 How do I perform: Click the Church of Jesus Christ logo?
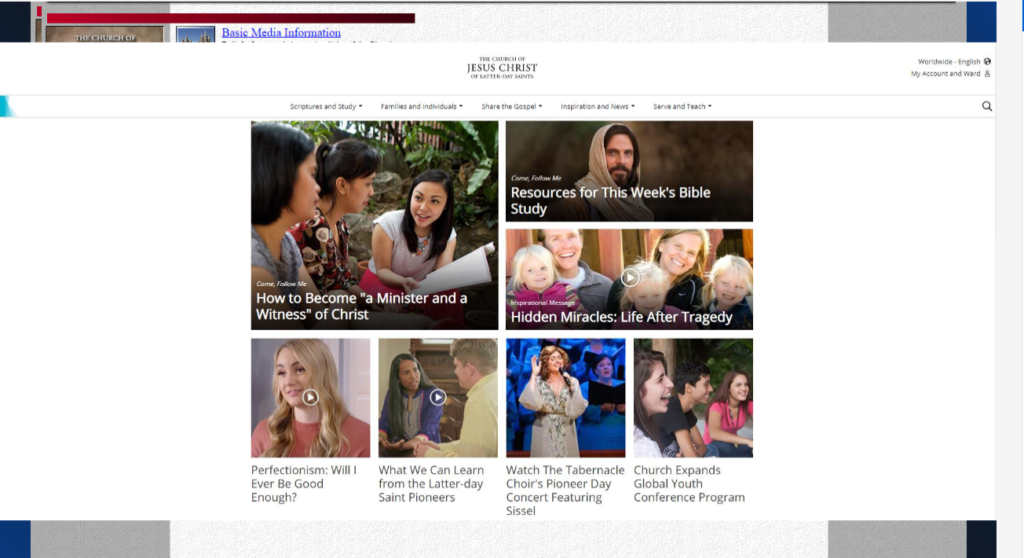click(502, 68)
